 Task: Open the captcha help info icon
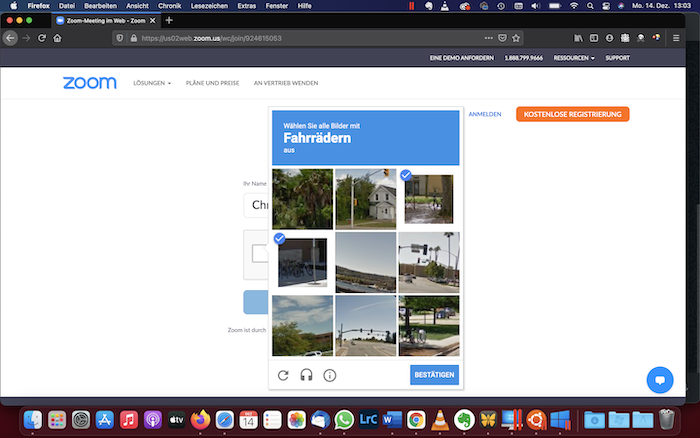(x=329, y=375)
